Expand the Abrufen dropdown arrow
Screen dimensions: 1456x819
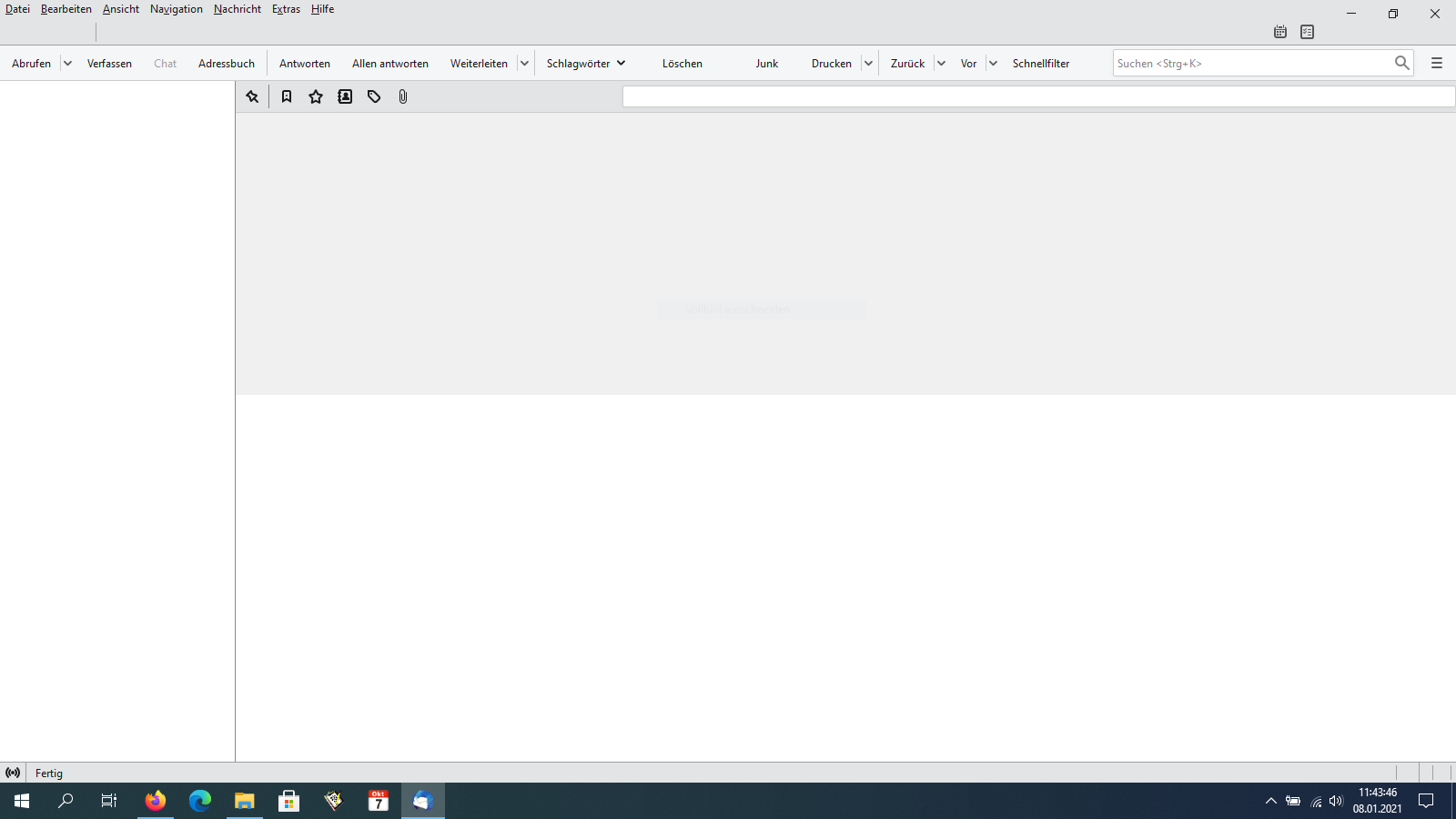67,64
